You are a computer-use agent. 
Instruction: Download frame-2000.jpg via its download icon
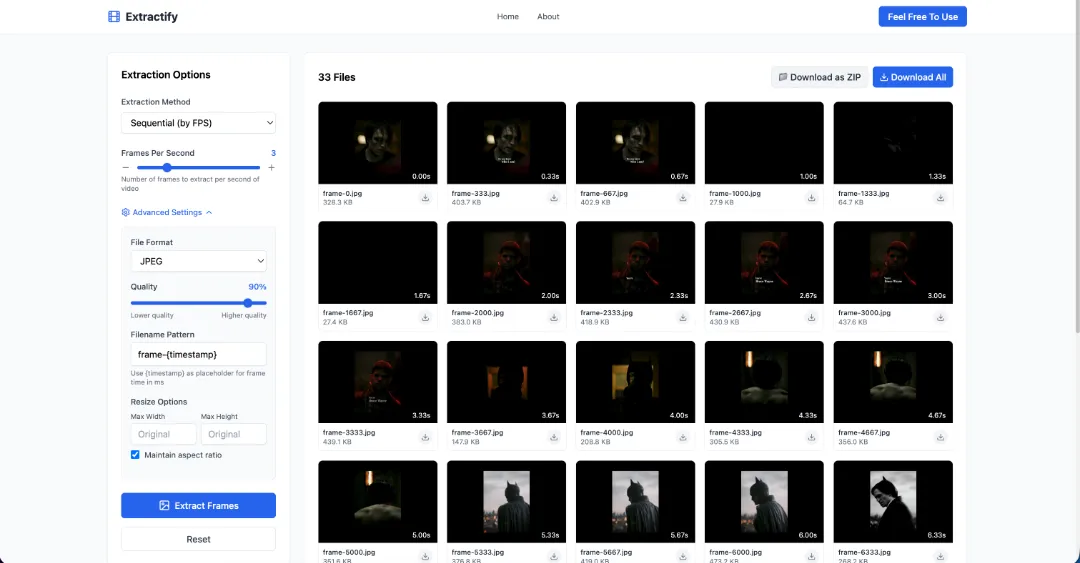click(x=554, y=318)
